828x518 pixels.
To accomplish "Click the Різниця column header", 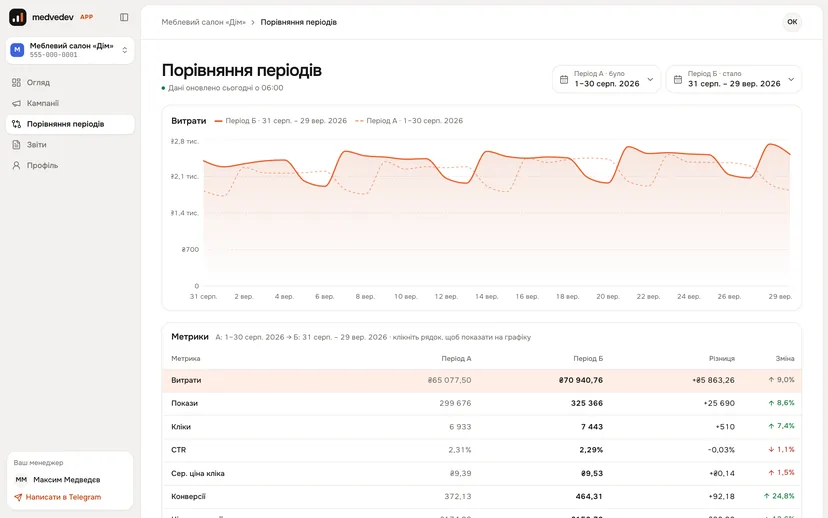I will point(722,359).
